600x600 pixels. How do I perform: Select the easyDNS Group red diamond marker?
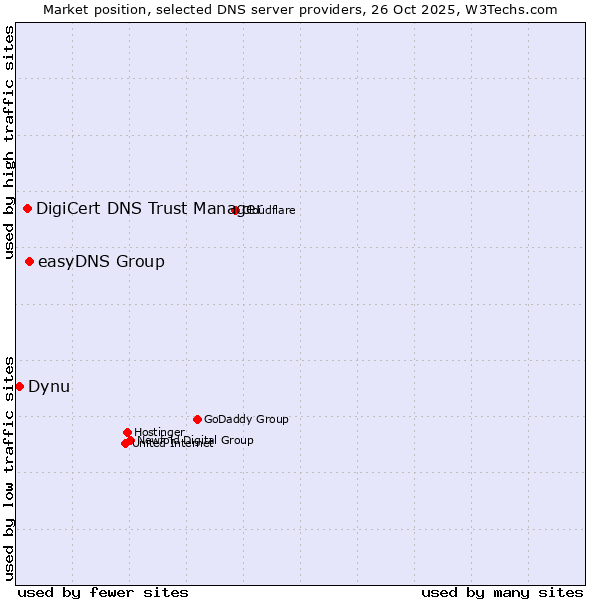(x=29, y=261)
